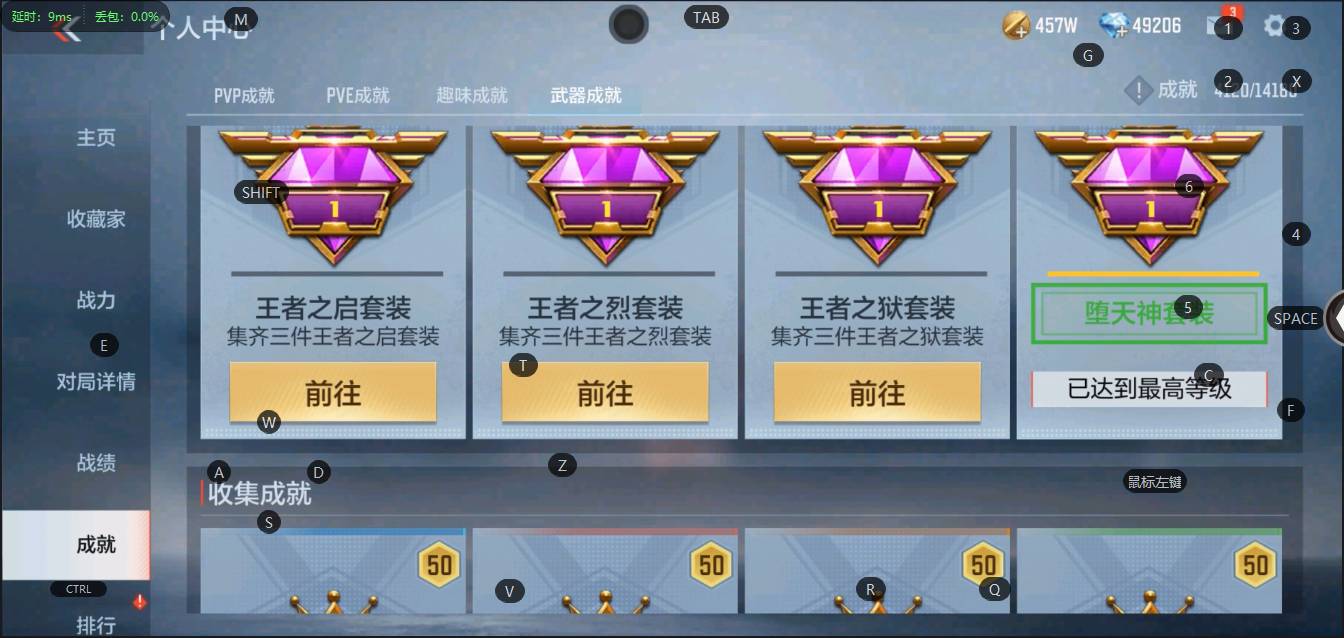Viewport: 1344px width, 638px height.
Task: Select 收藏家 in the sidebar
Action: click(96, 219)
